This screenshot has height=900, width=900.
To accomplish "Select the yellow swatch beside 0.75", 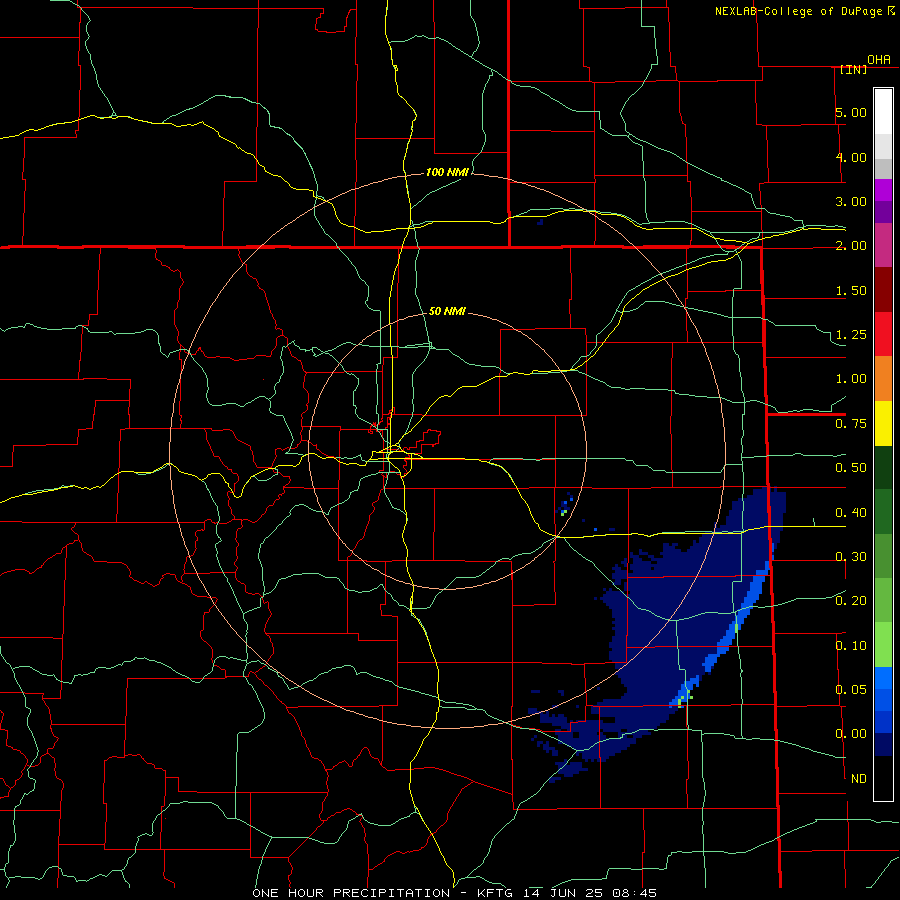I will 883,423.
